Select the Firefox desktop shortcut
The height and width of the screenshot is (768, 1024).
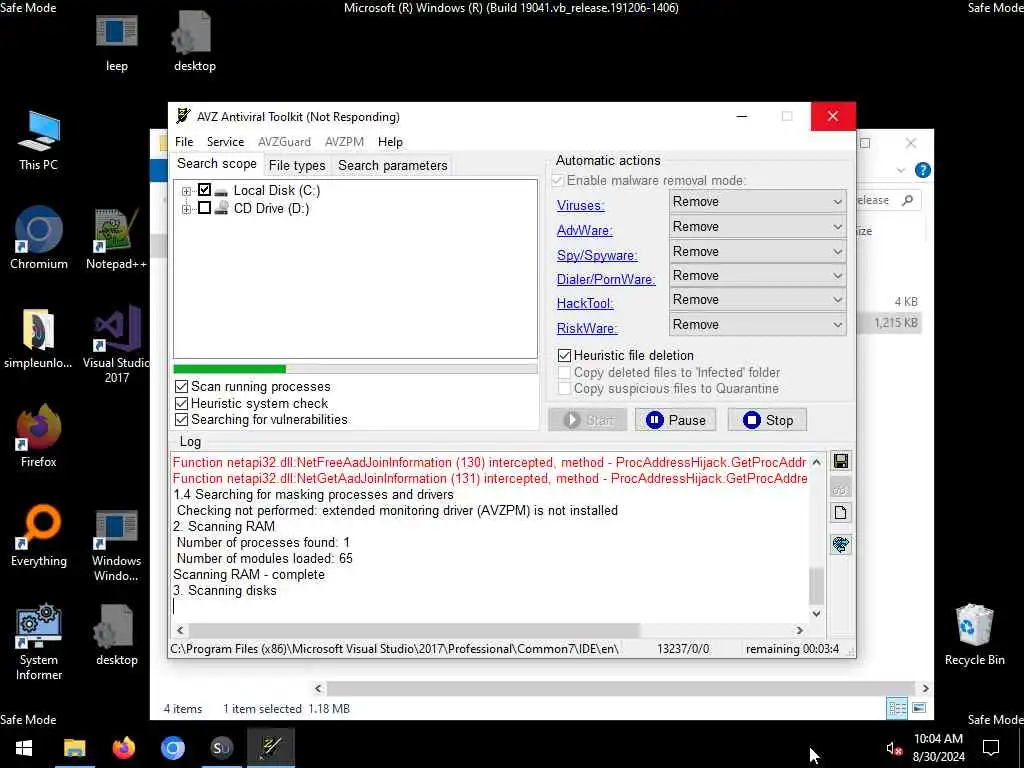coord(39,436)
